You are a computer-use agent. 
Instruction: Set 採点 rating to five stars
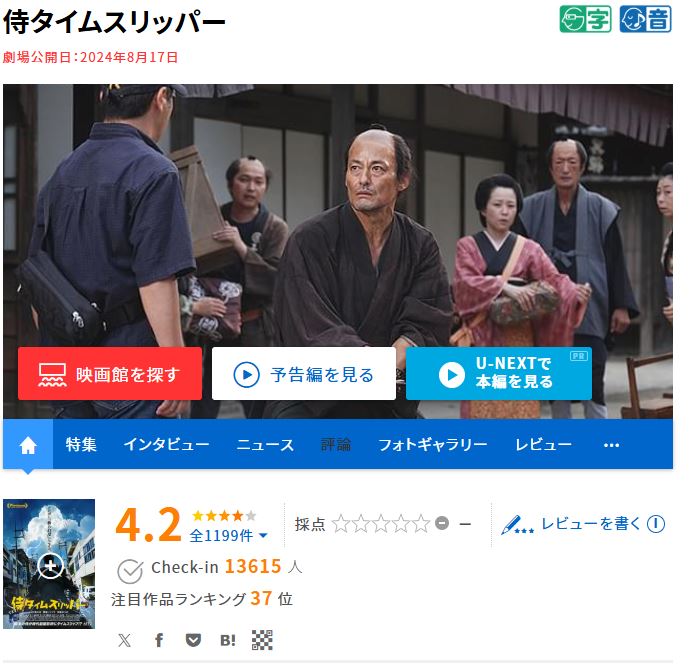pos(421,523)
